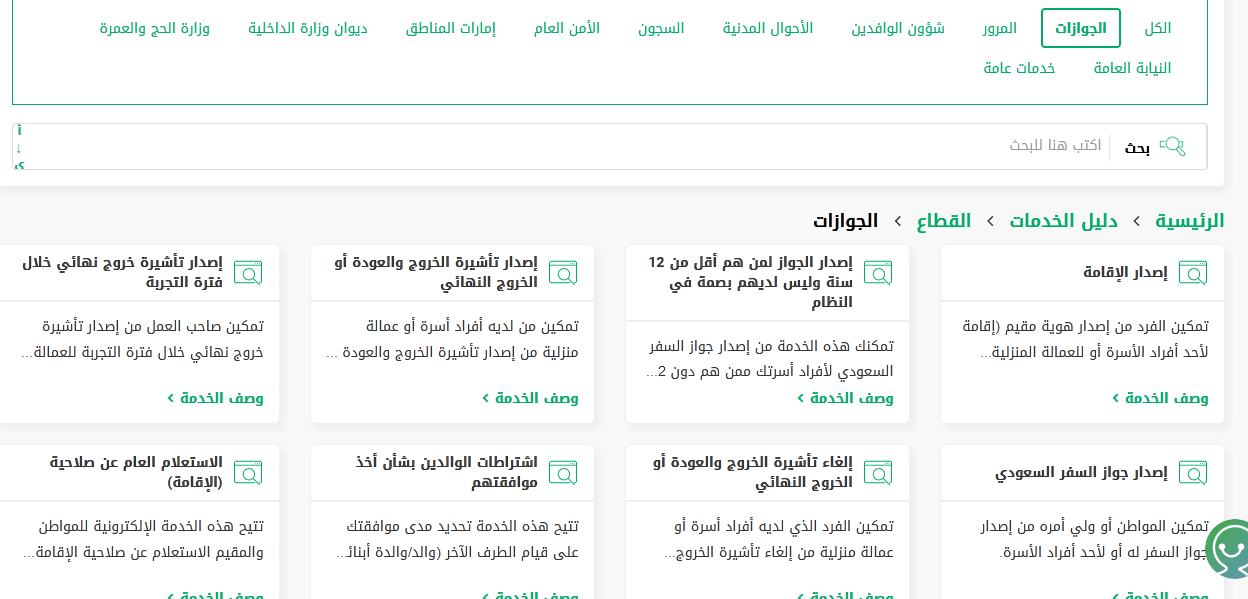The height and width of the screenshot is (599, 1248).
Task: Click the القطاع breadcrumb link
Action: coord(944,221)
